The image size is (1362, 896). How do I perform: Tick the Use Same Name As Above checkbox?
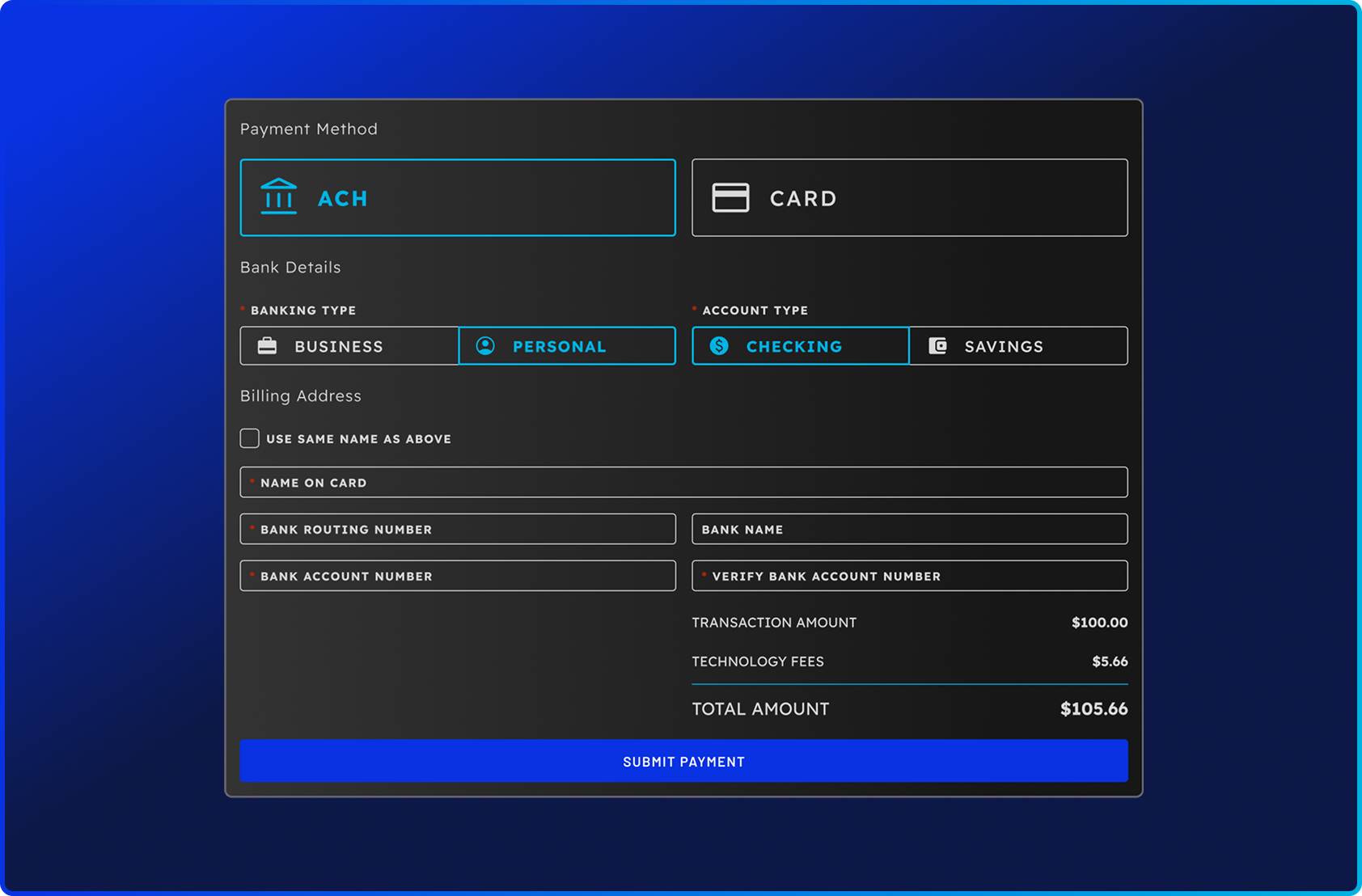(250, 438)
